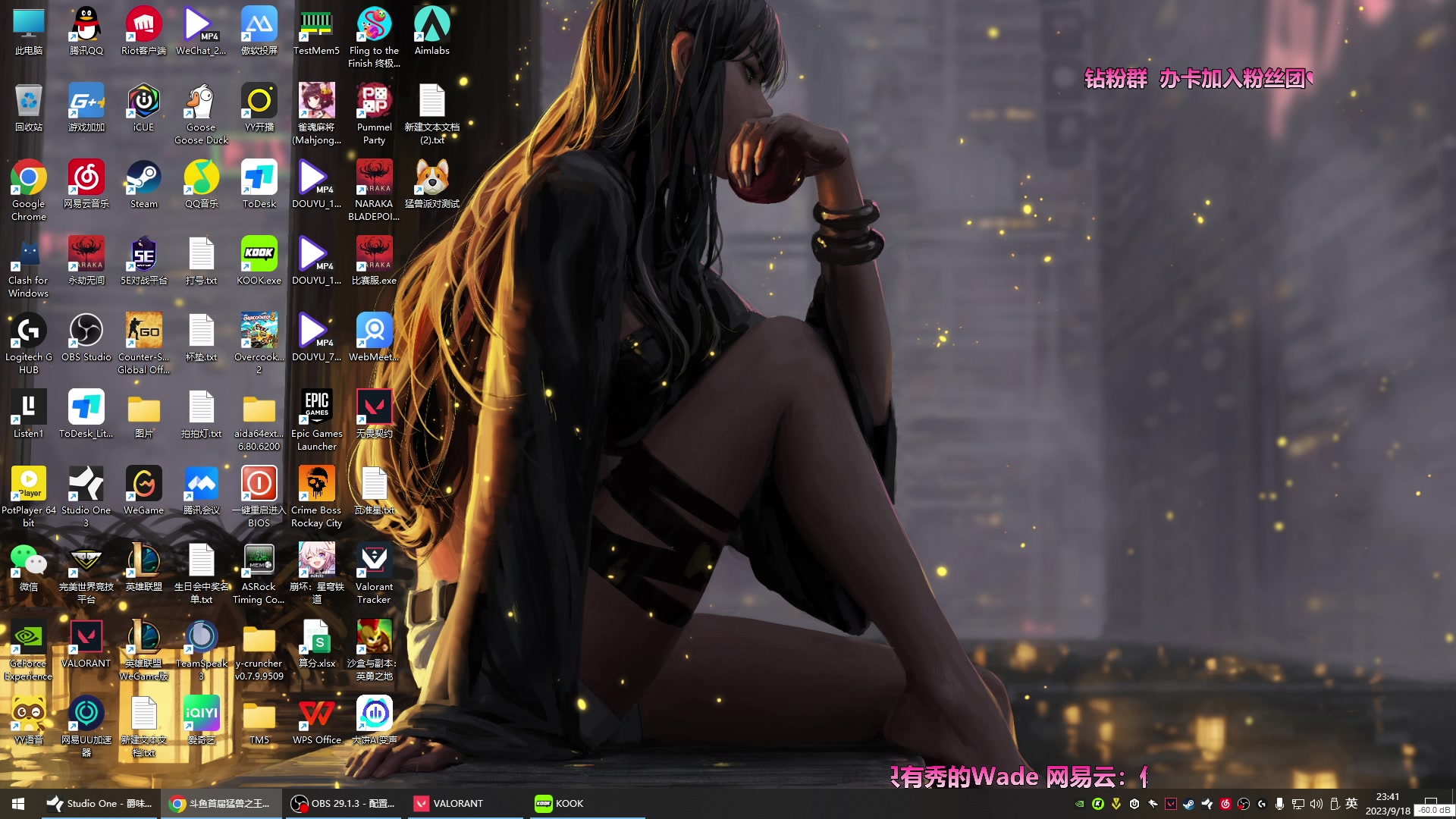Screen dimensions: 1456x819
Task: Open the 回收站 recycle bin icon
Action: coord(29,108)
